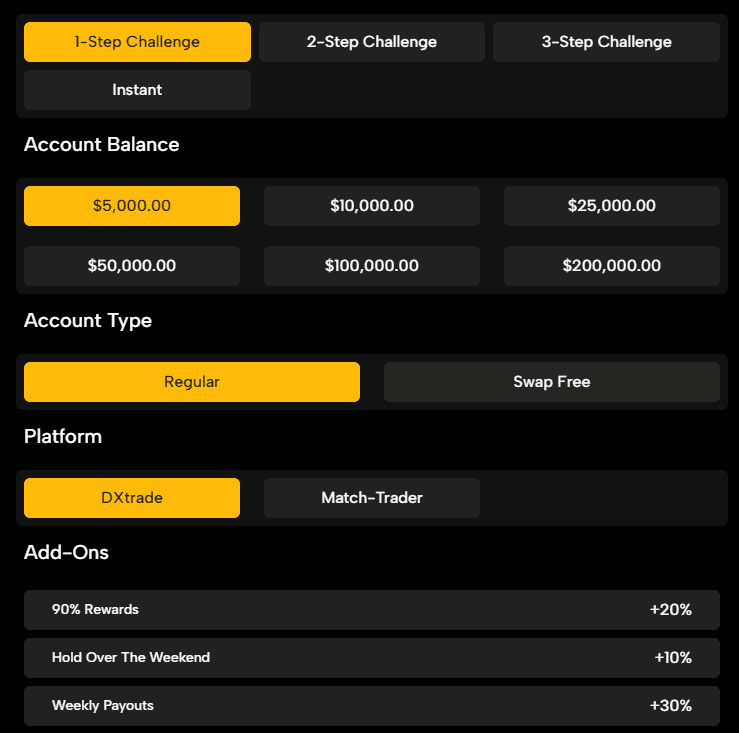The width and height of the screenshot is (739, 733).
Task: Select the Match-Trader platform
Action: tap(371, 498)
